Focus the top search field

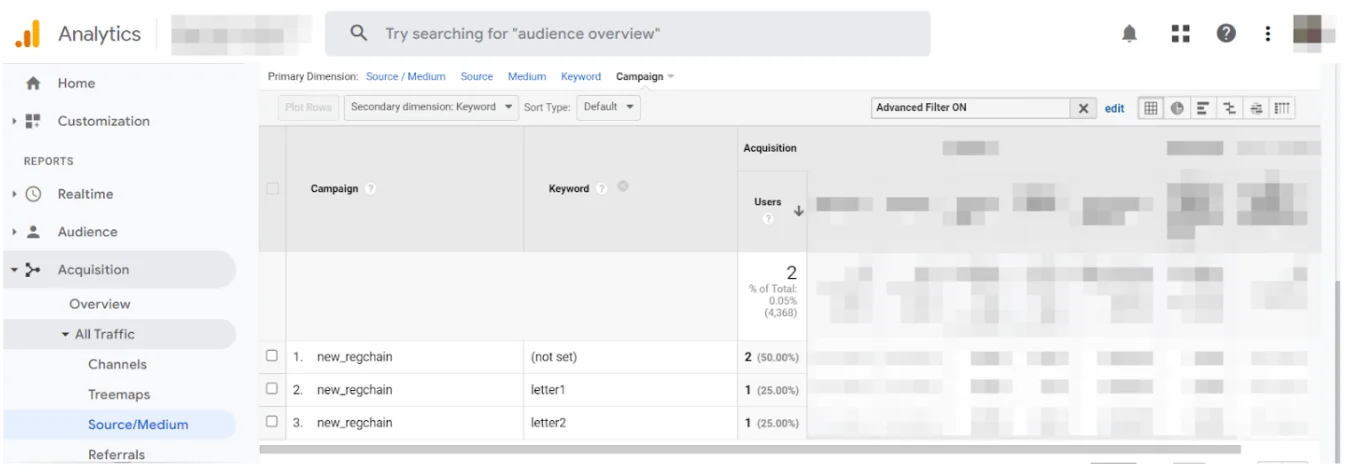(x=628, y=34)
